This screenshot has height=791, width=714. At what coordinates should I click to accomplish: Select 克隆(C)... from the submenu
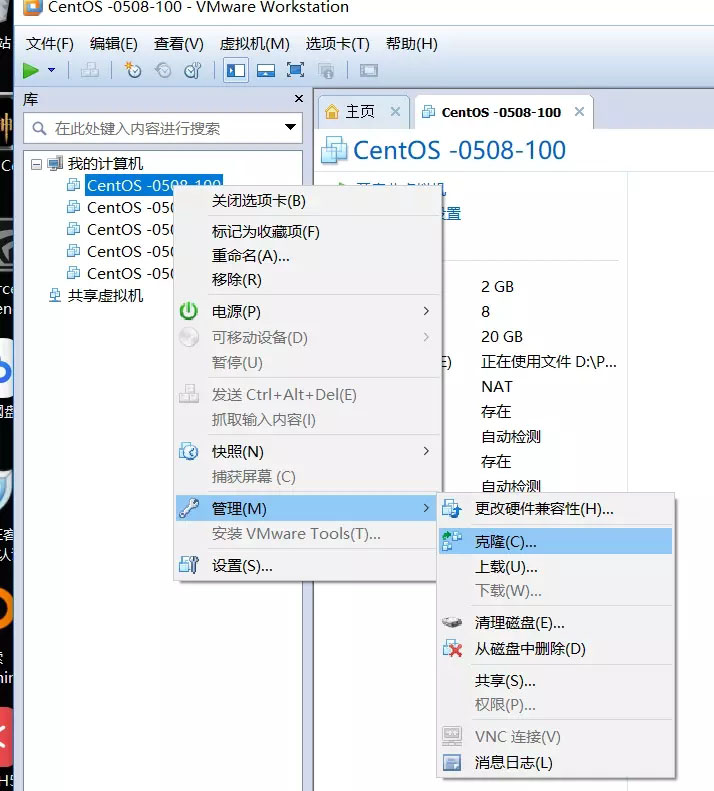point(506,542)
